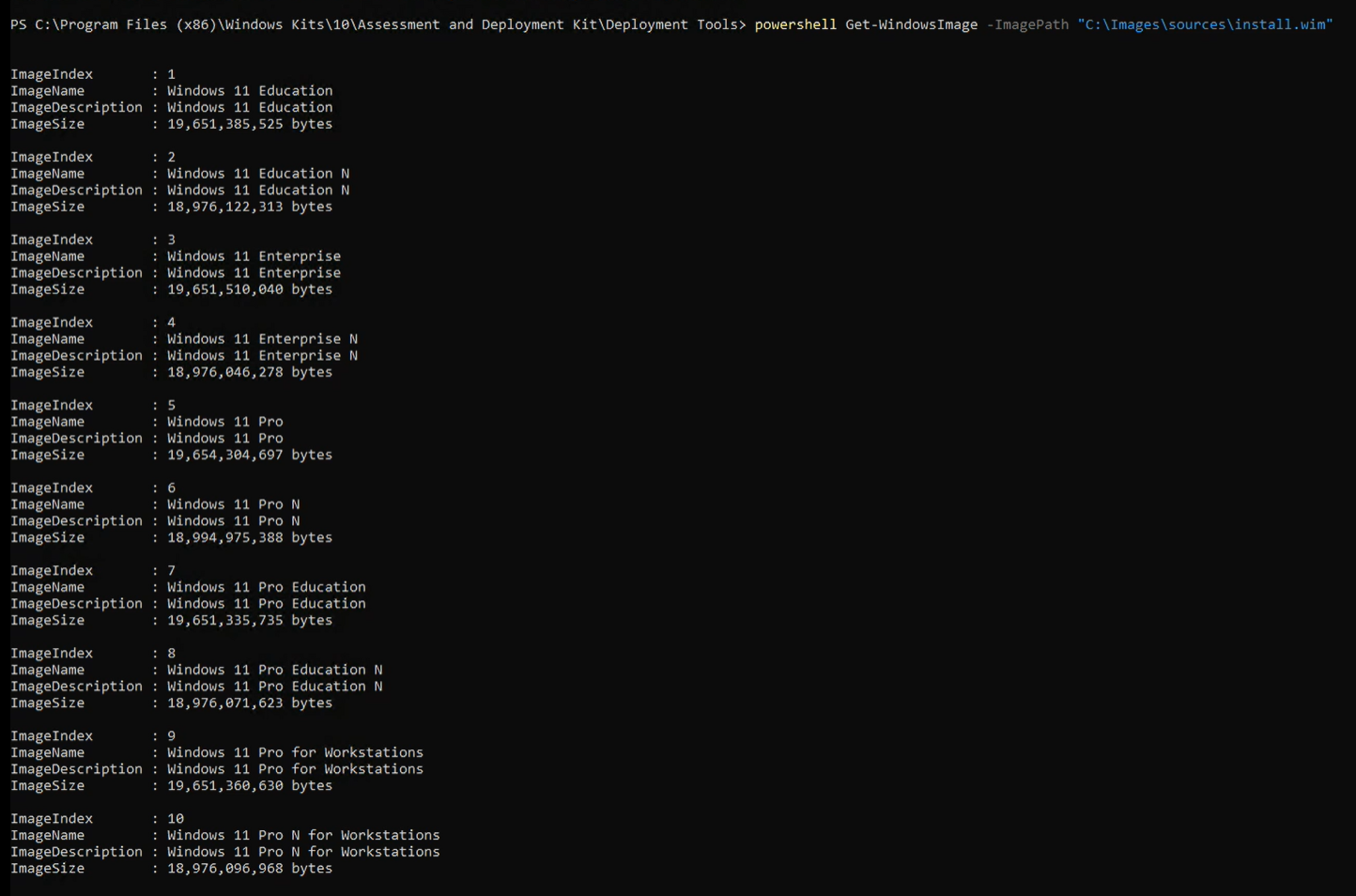Click the ImageIndex value 1
Viewport: 1356px width, 896px height.
(x=171, y=74)
